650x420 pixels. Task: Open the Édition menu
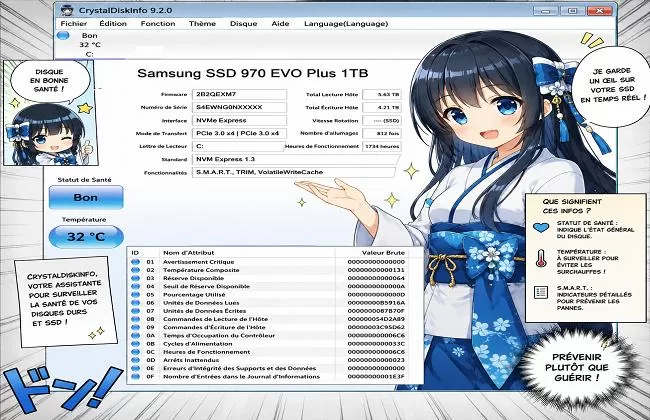[x=113, y=24]
